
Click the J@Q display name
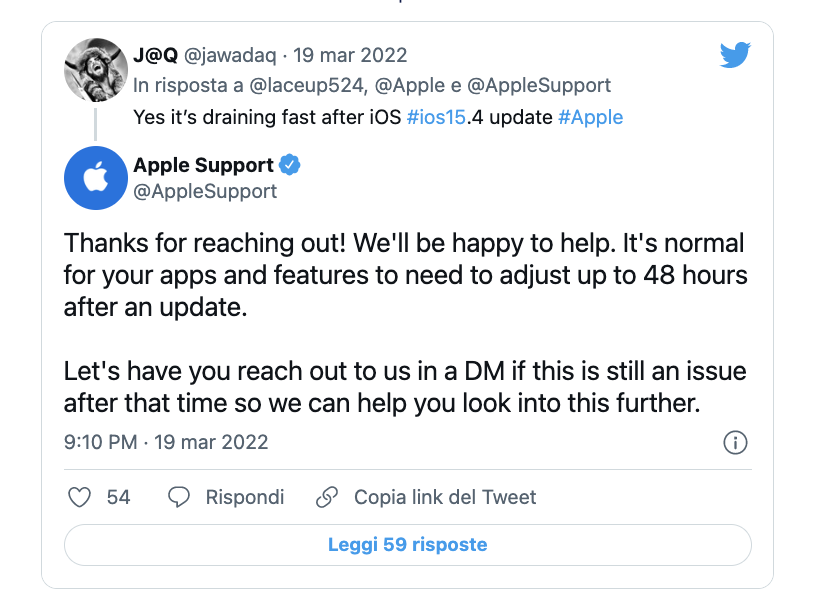coord(155,55)
